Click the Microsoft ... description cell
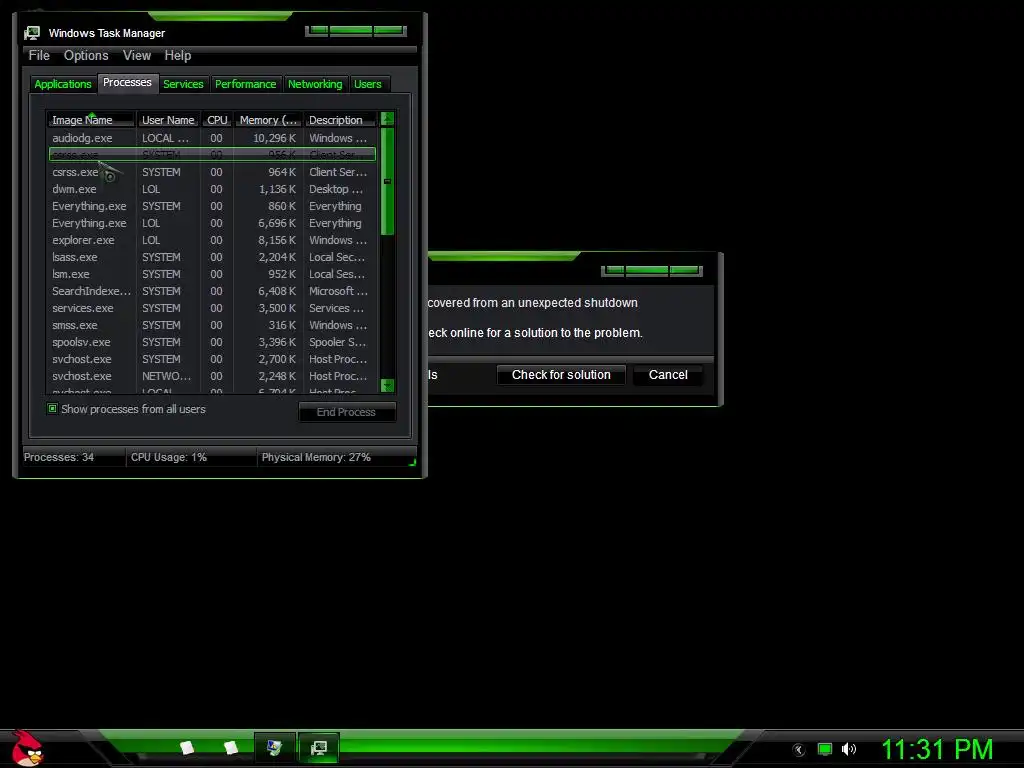1024x768 pixels. point(338,291)
